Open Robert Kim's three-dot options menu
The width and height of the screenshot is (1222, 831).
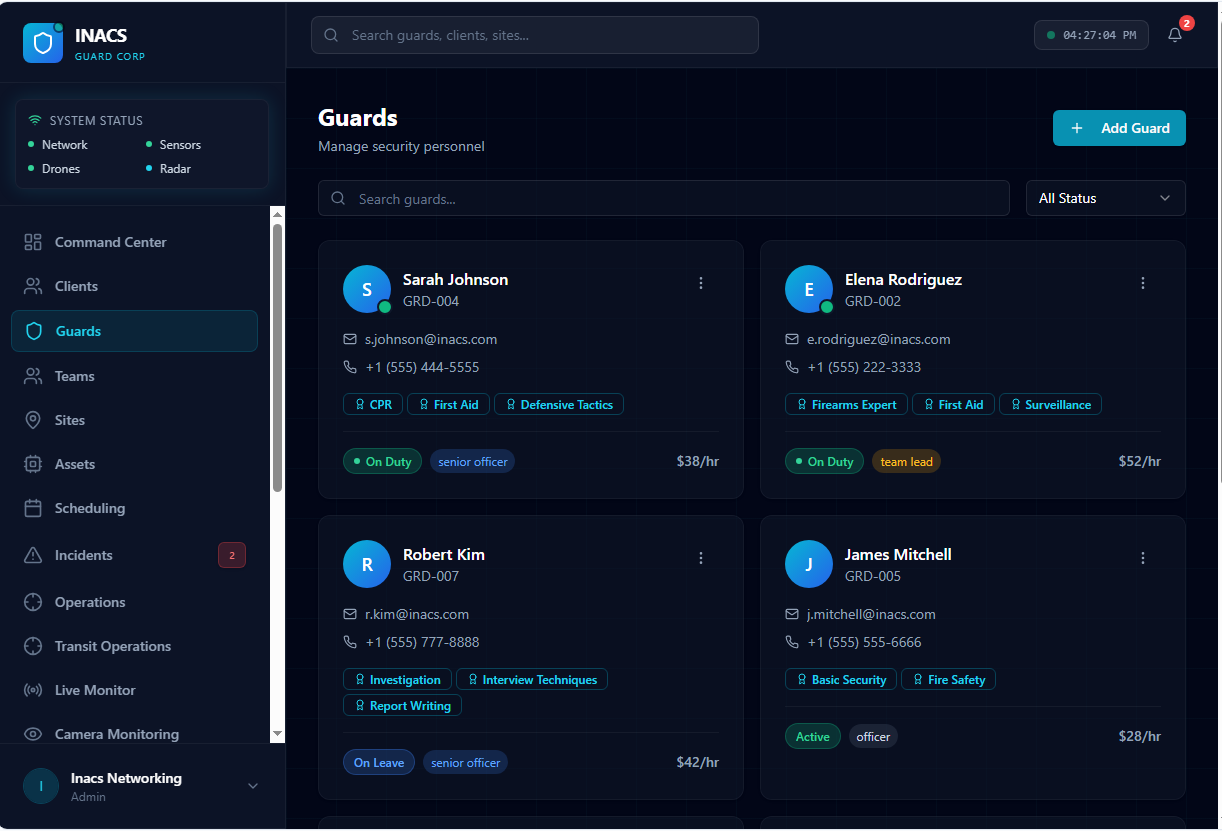701,558
